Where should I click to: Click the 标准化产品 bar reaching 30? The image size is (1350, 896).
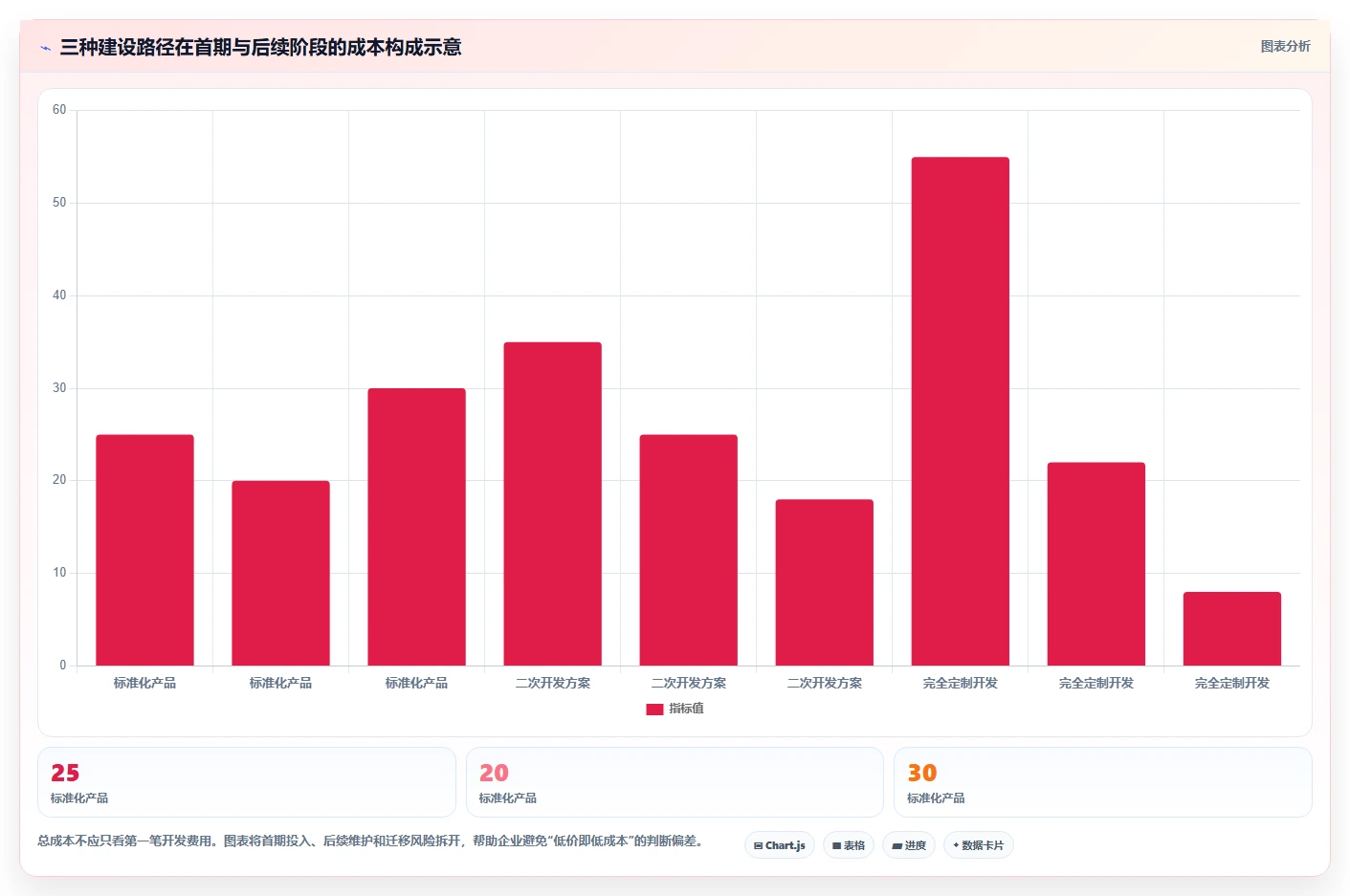pos(416,527)
